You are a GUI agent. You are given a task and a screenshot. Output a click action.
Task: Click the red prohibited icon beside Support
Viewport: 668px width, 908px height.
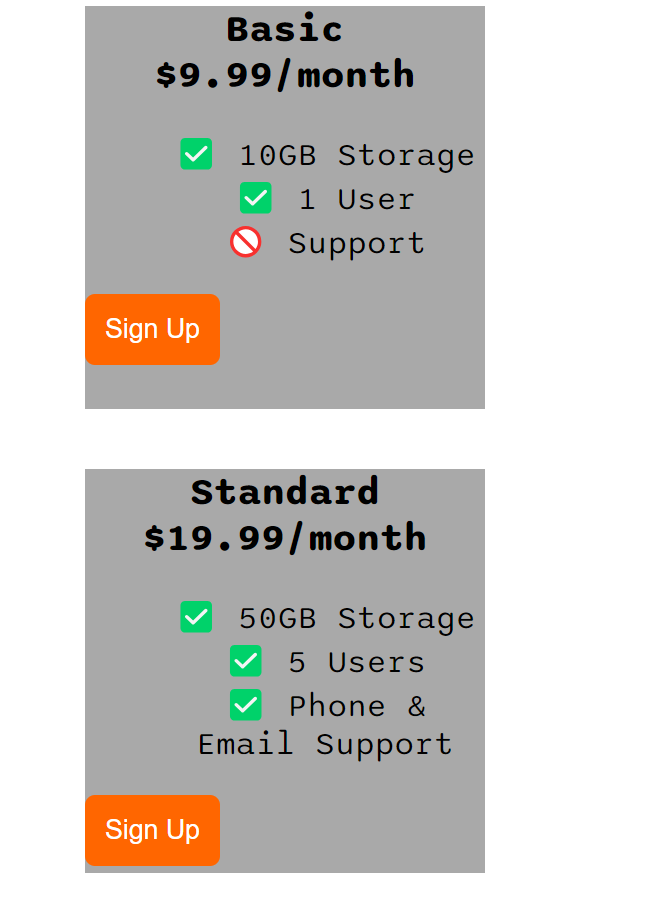[246, 242]
